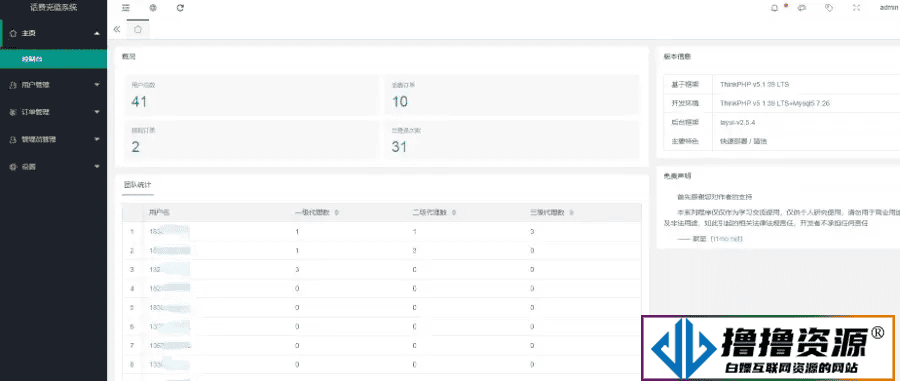Viewport: 900px width, 381px height.
Task: Sort by 三级代理数 column sort icon
Action: [572, 213]
